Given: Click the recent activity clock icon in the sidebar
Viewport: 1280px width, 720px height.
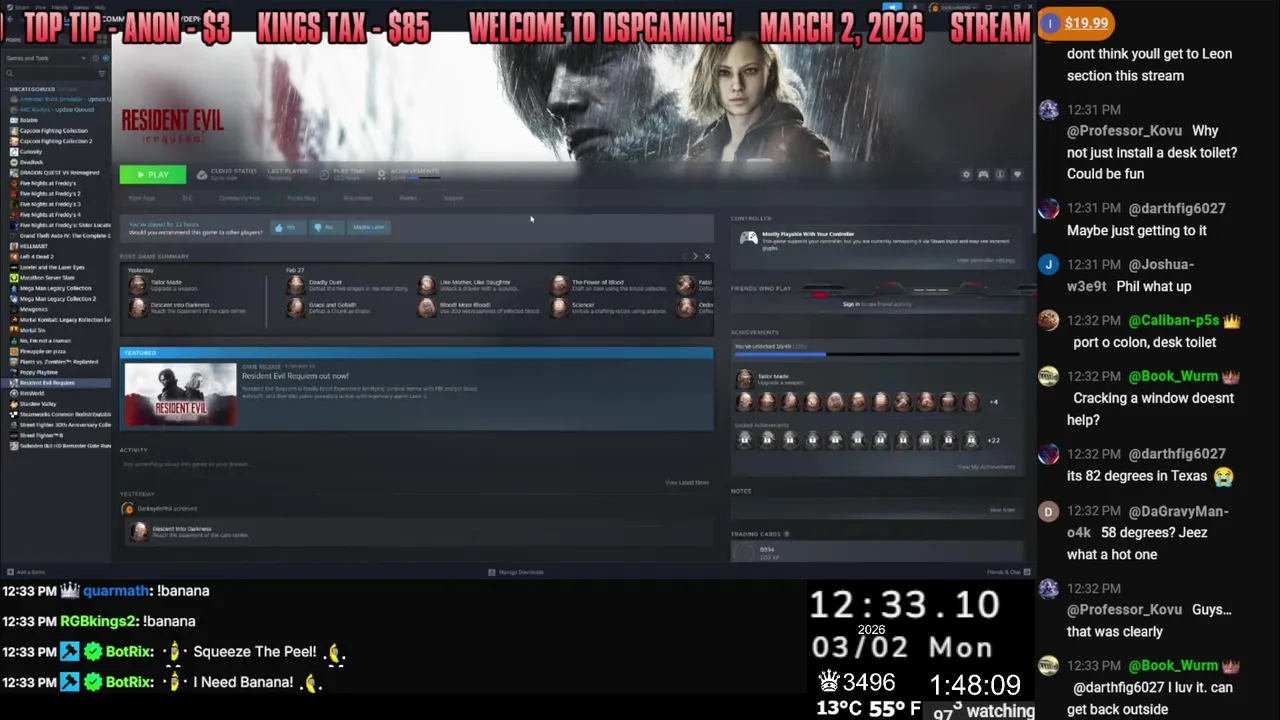Looking at the screenshot, I should click(95, 58).
